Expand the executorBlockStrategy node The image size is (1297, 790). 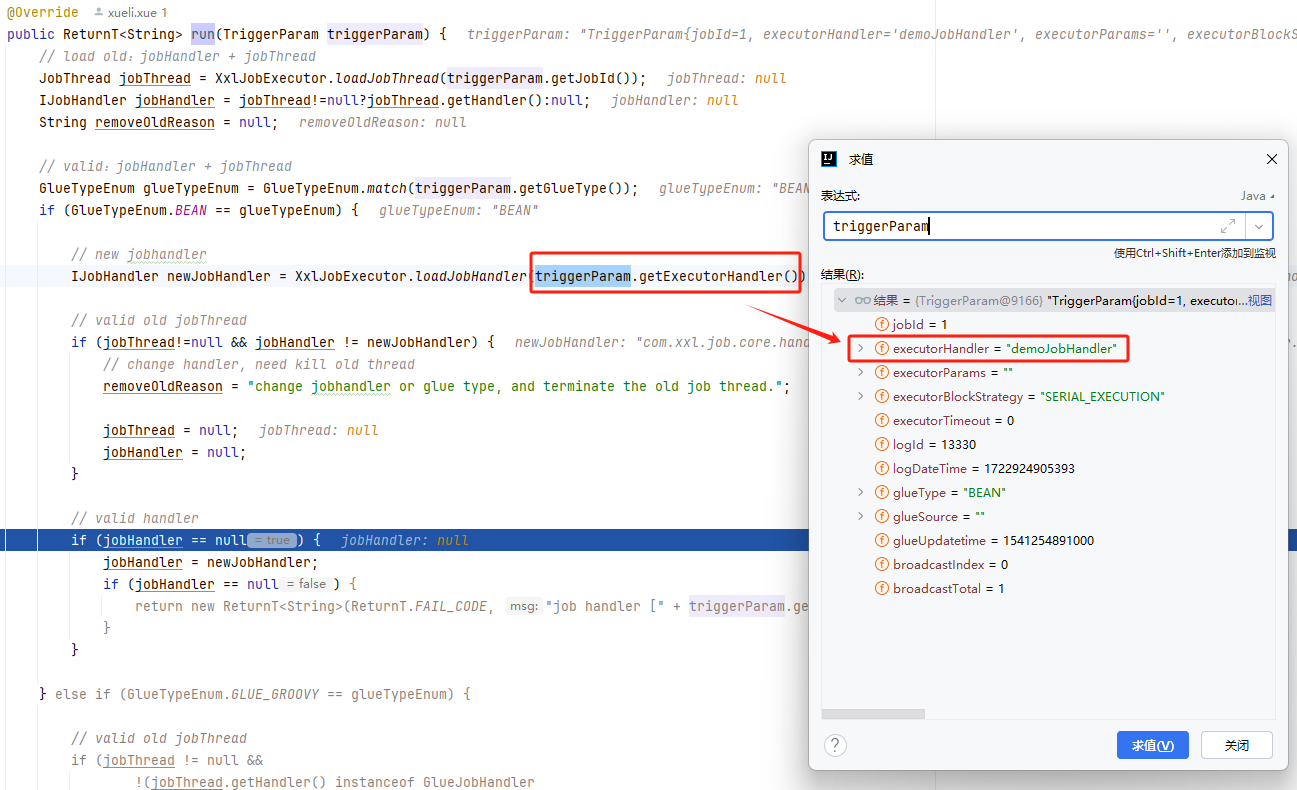(x=860, y=396)
